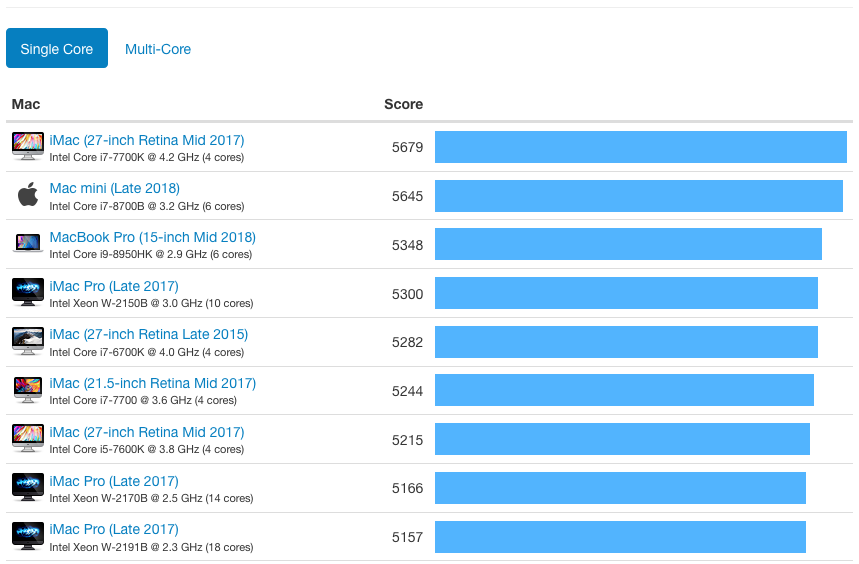
Task: Click iMac Pro icon in W-2191B row
Action: [x=28, y=536]
